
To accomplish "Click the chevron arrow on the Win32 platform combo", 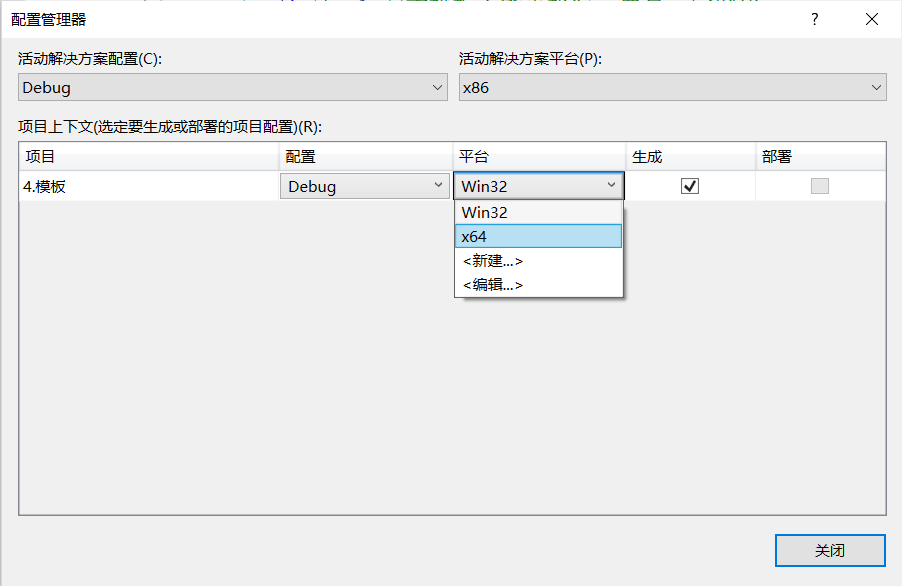I will click(611, 185).
